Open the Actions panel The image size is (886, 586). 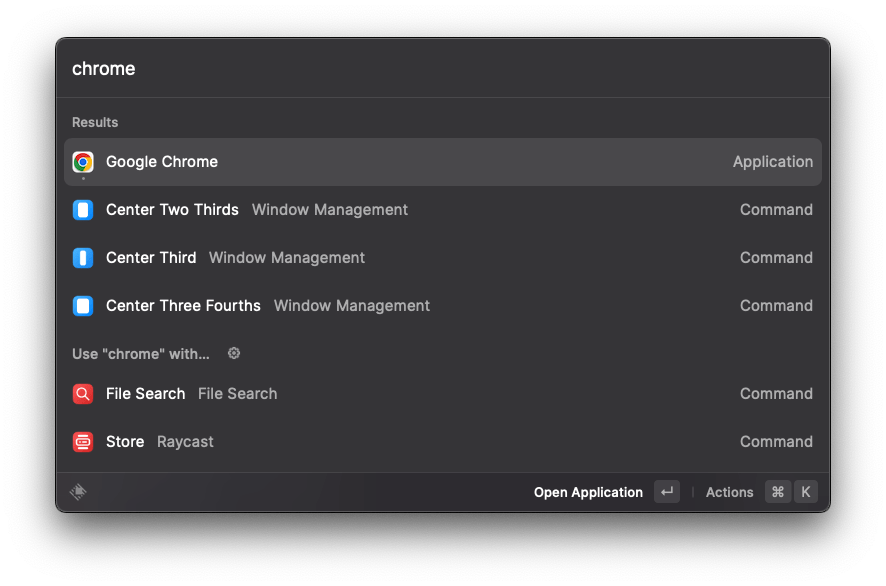(729, 492)
